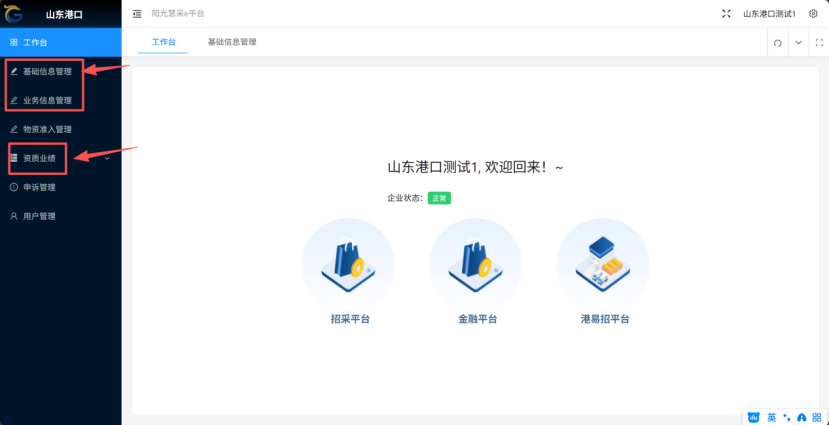Open the 山东港口测试1 user menu
The image size is (830, 425).
click(768, 14)
